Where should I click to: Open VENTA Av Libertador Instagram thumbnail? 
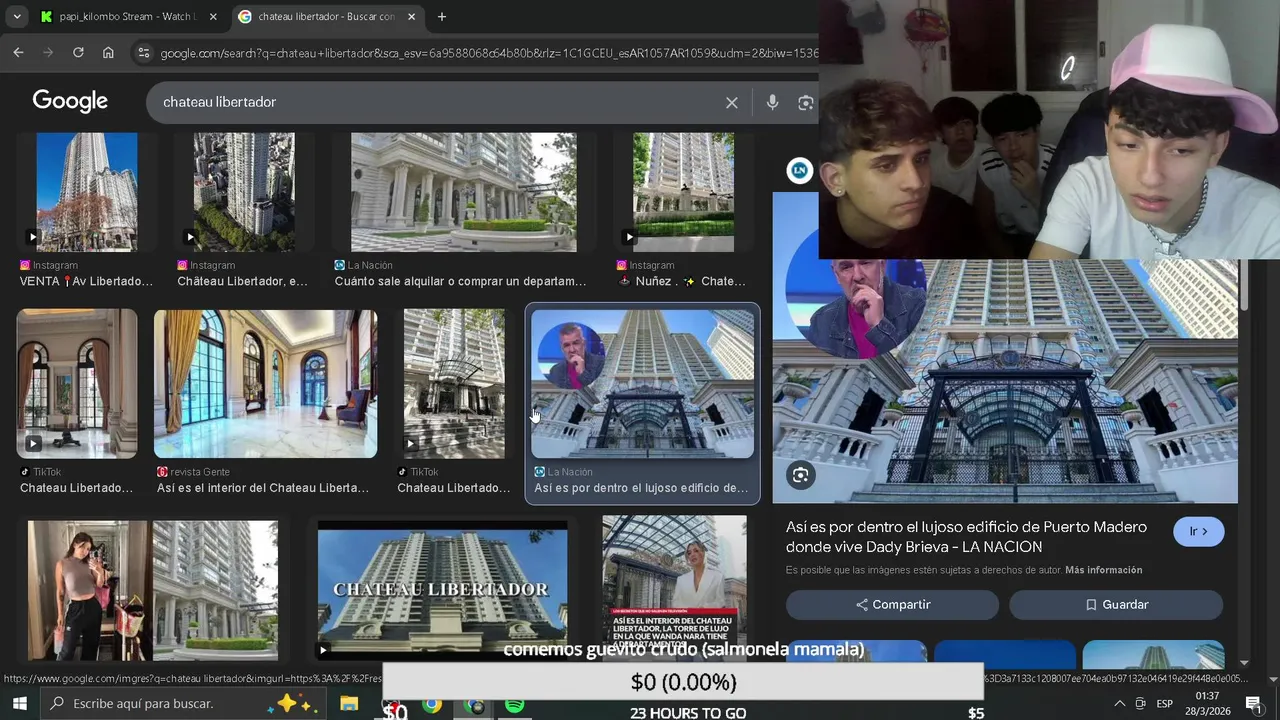(87, 192)
